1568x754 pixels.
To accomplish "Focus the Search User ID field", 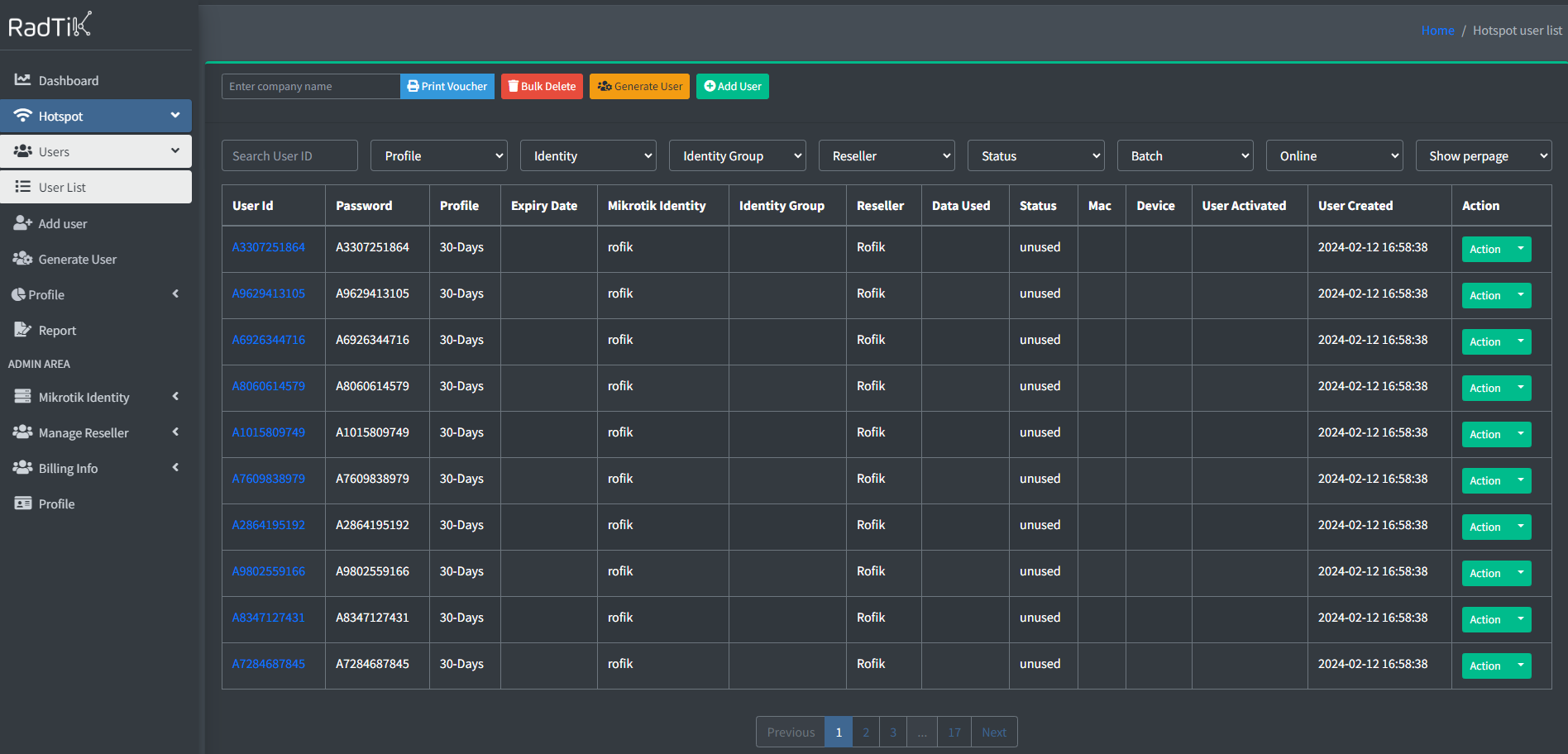I will [x=289, y=155].
